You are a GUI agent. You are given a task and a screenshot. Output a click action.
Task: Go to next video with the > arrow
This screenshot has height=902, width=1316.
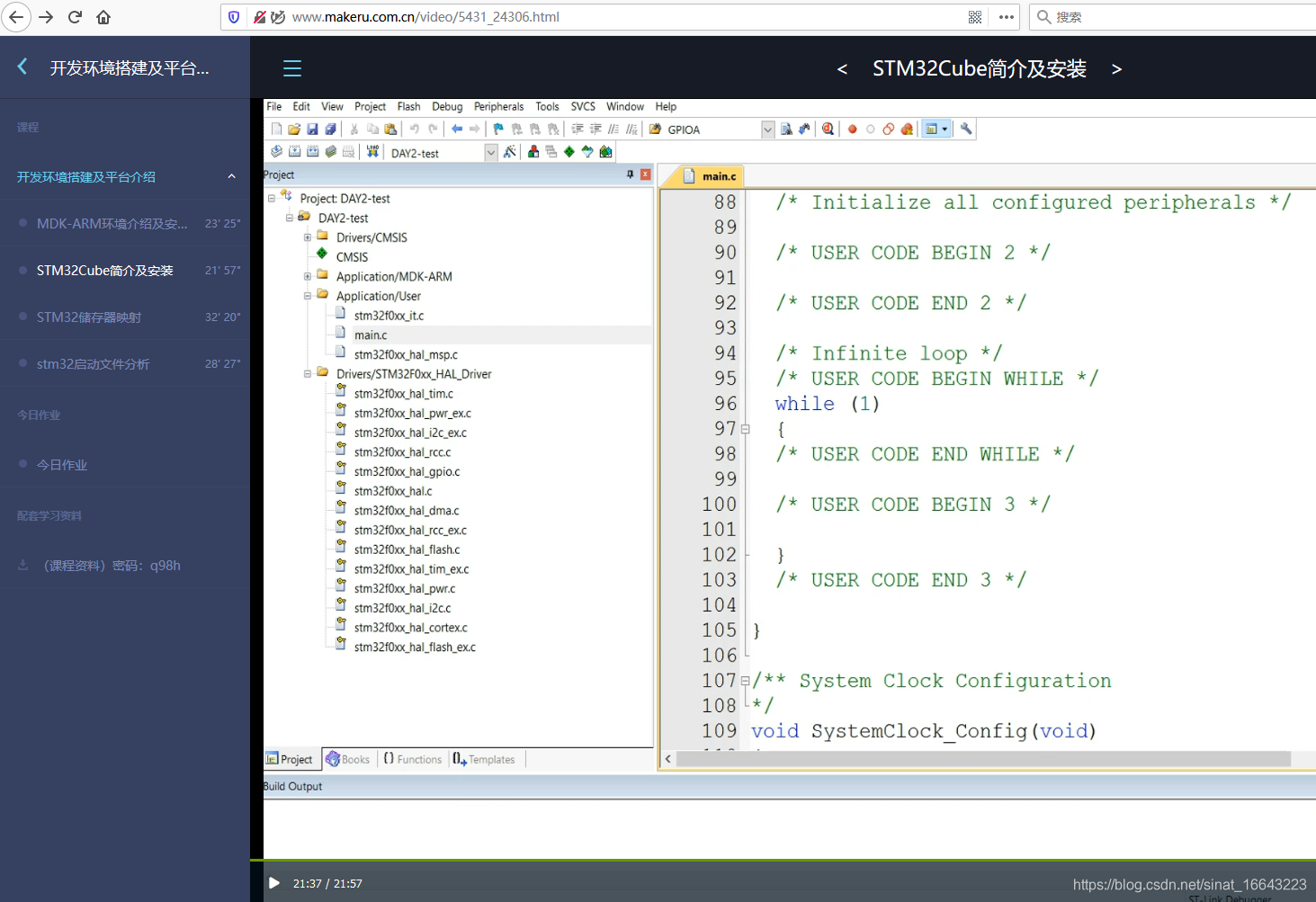pos(1116,69)
